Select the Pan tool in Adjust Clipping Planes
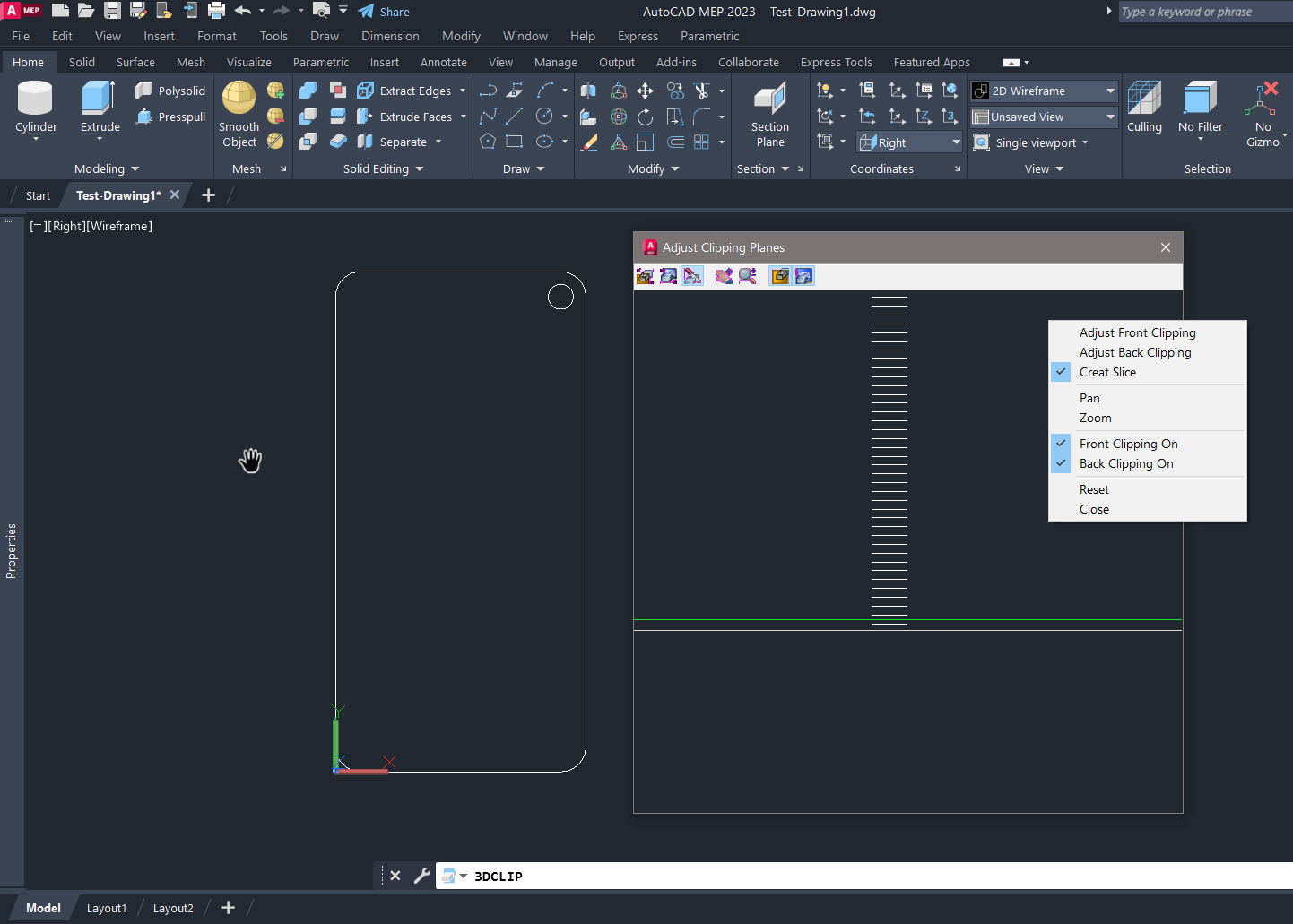1293x924 pixels. tap(1089, 397)
